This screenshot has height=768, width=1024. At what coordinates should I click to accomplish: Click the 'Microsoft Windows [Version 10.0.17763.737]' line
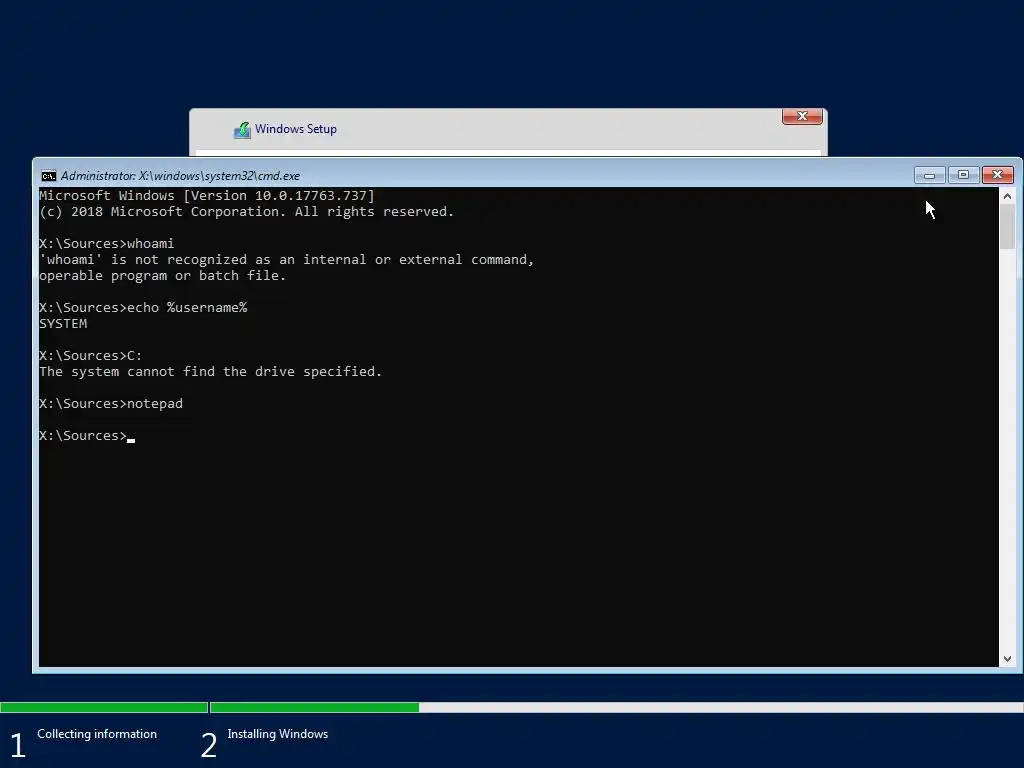207,195
